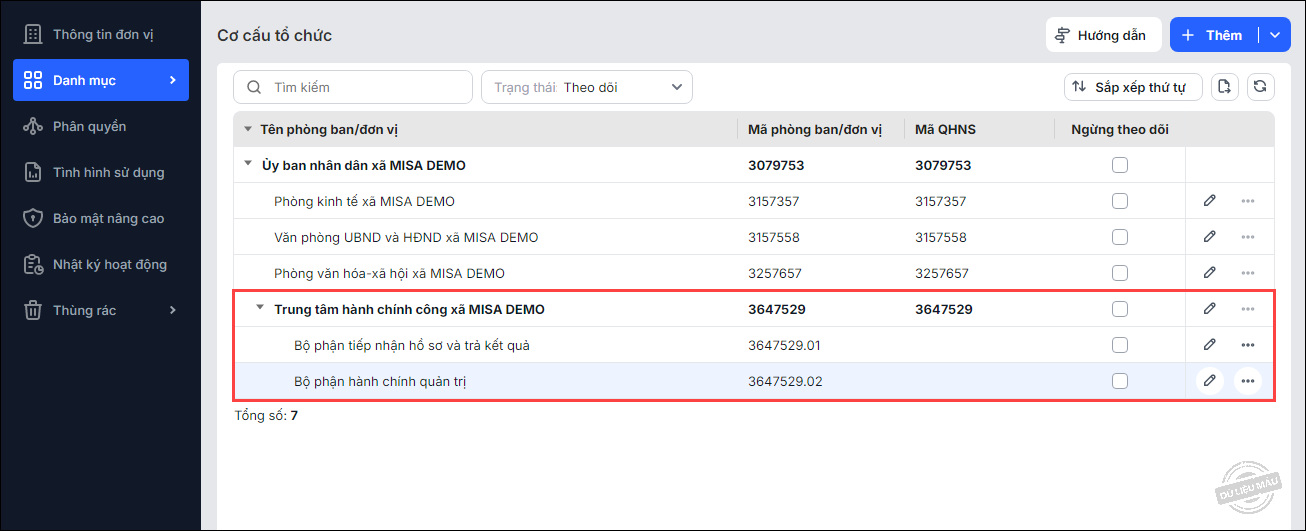Open the Trạng thái Theo dõi dropdown
The height and width of the screenshot is (531, 1306).
pyautogui.click(x=587, y=87)
